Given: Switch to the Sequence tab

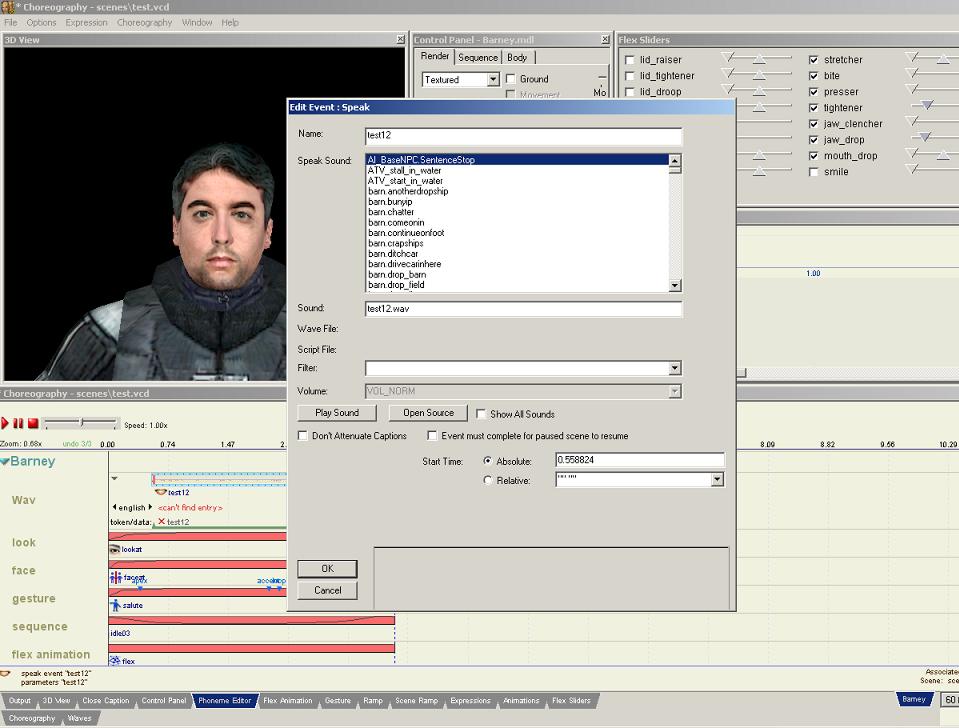Looking at the screenshot, I should [x=478, y=58].
